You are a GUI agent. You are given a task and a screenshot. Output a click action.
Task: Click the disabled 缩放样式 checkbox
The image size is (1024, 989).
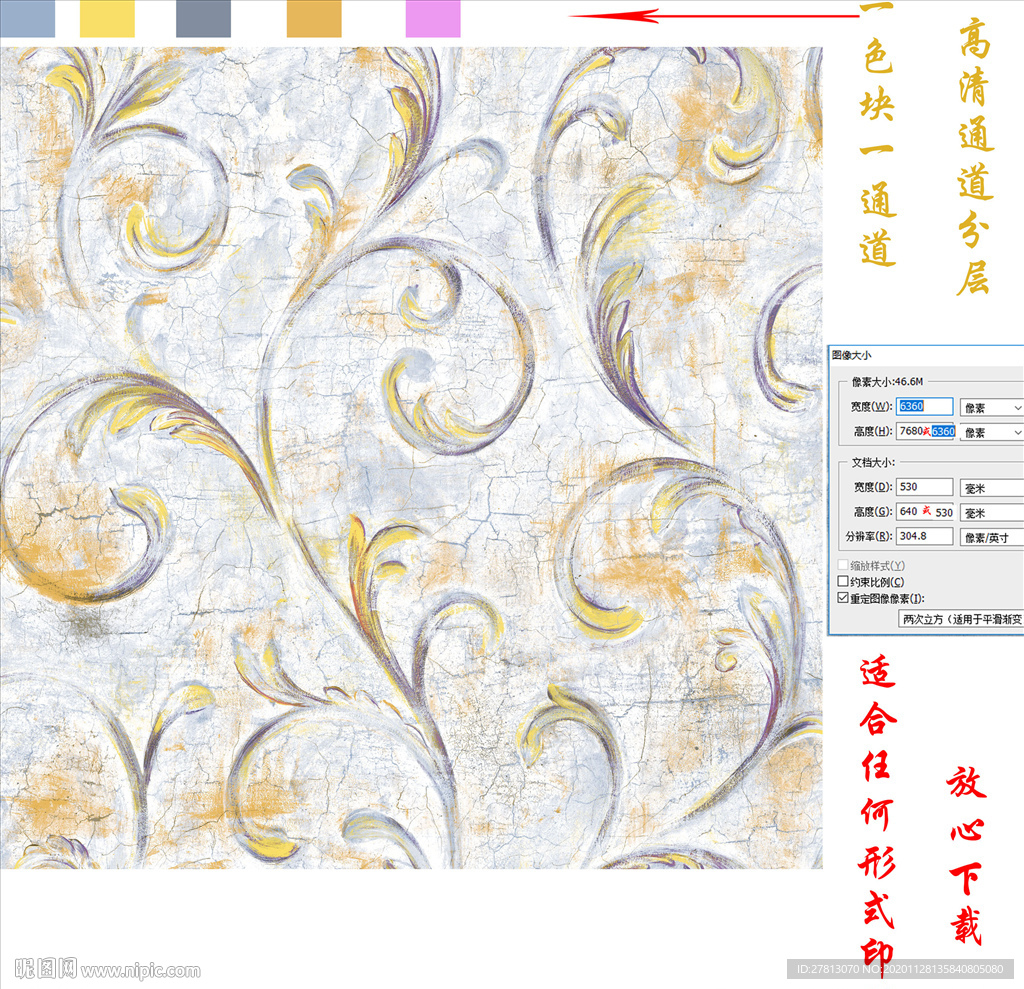[843, 564]
